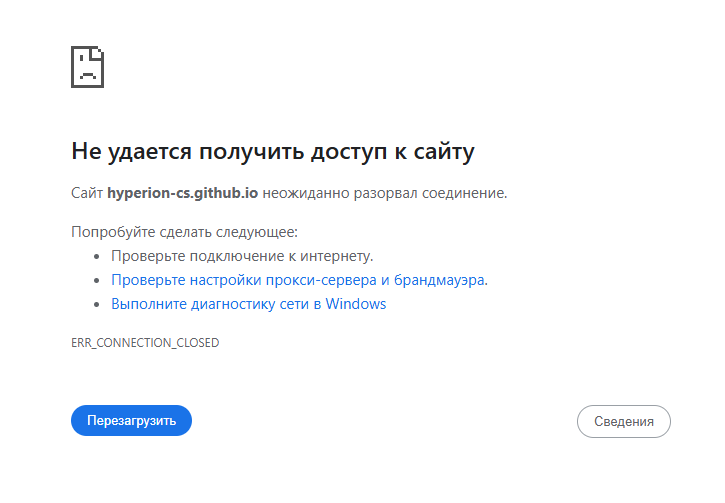This screenshot has height=503, width=725.
Task: Click the Попробуйте сделать следующее line
Action: pyautogui.click(x=184, y=232)
